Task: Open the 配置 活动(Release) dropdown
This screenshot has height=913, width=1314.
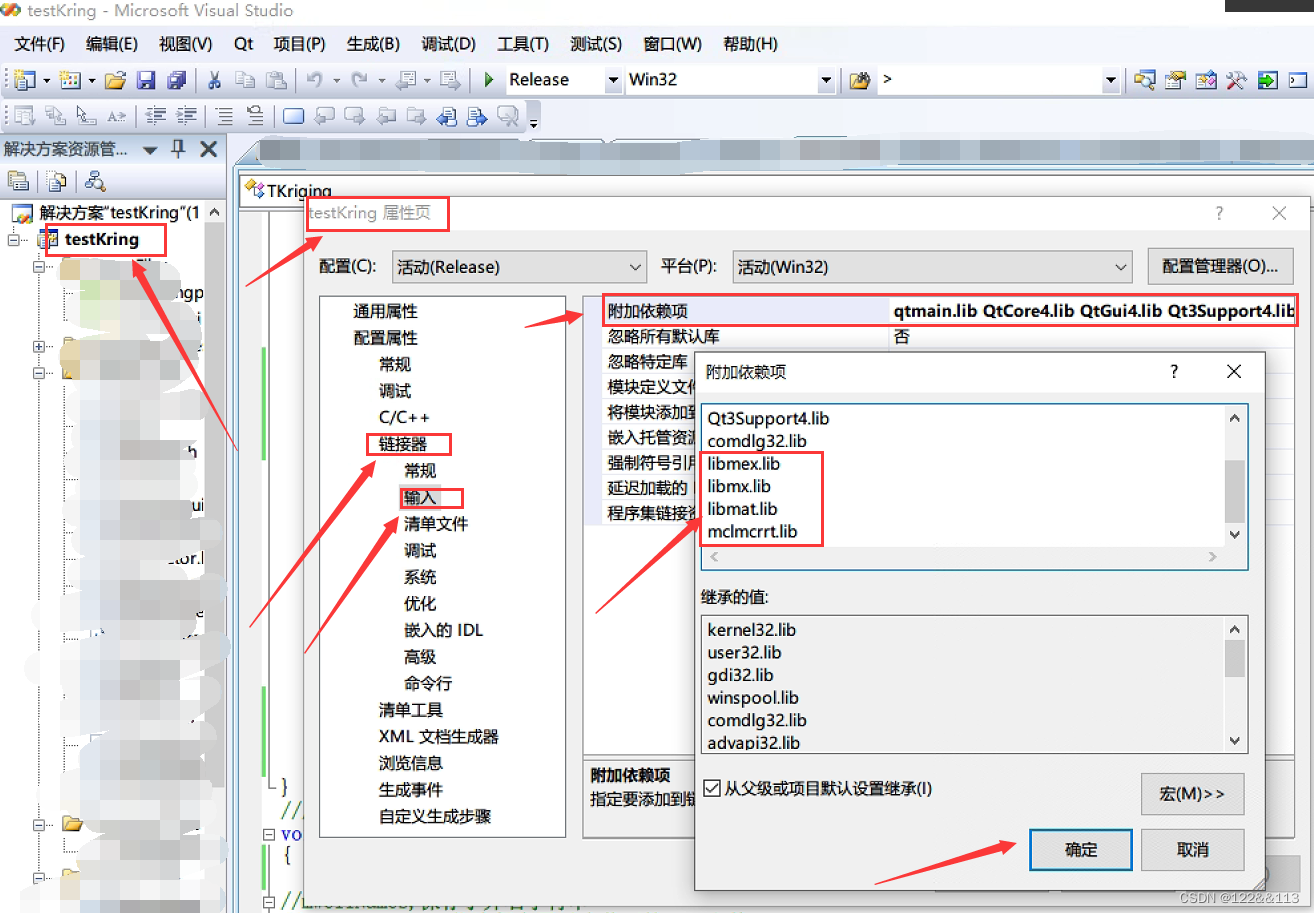Action: [x=519, y=267]
